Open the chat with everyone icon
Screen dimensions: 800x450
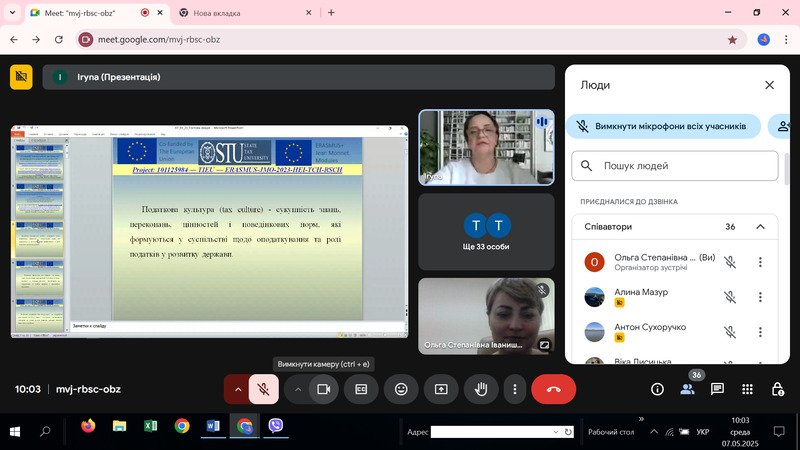tap(717, 389)
